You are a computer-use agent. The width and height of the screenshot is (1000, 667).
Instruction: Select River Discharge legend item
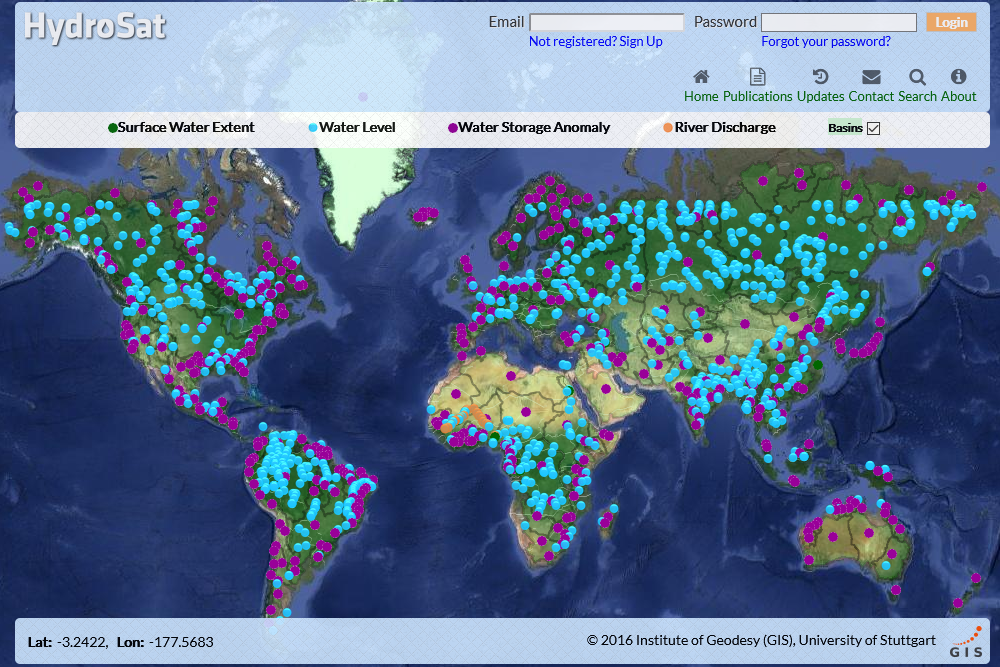point(725,128)
